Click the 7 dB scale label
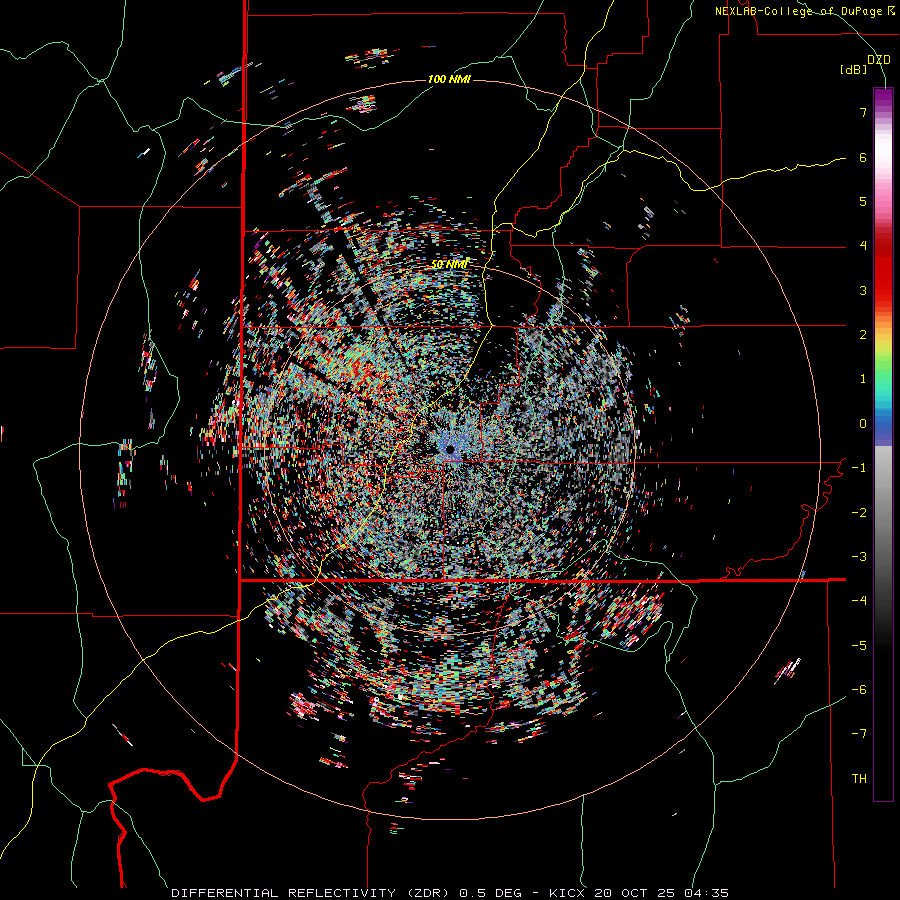This screenshot has height=900, width=900. tap(863, 112)
